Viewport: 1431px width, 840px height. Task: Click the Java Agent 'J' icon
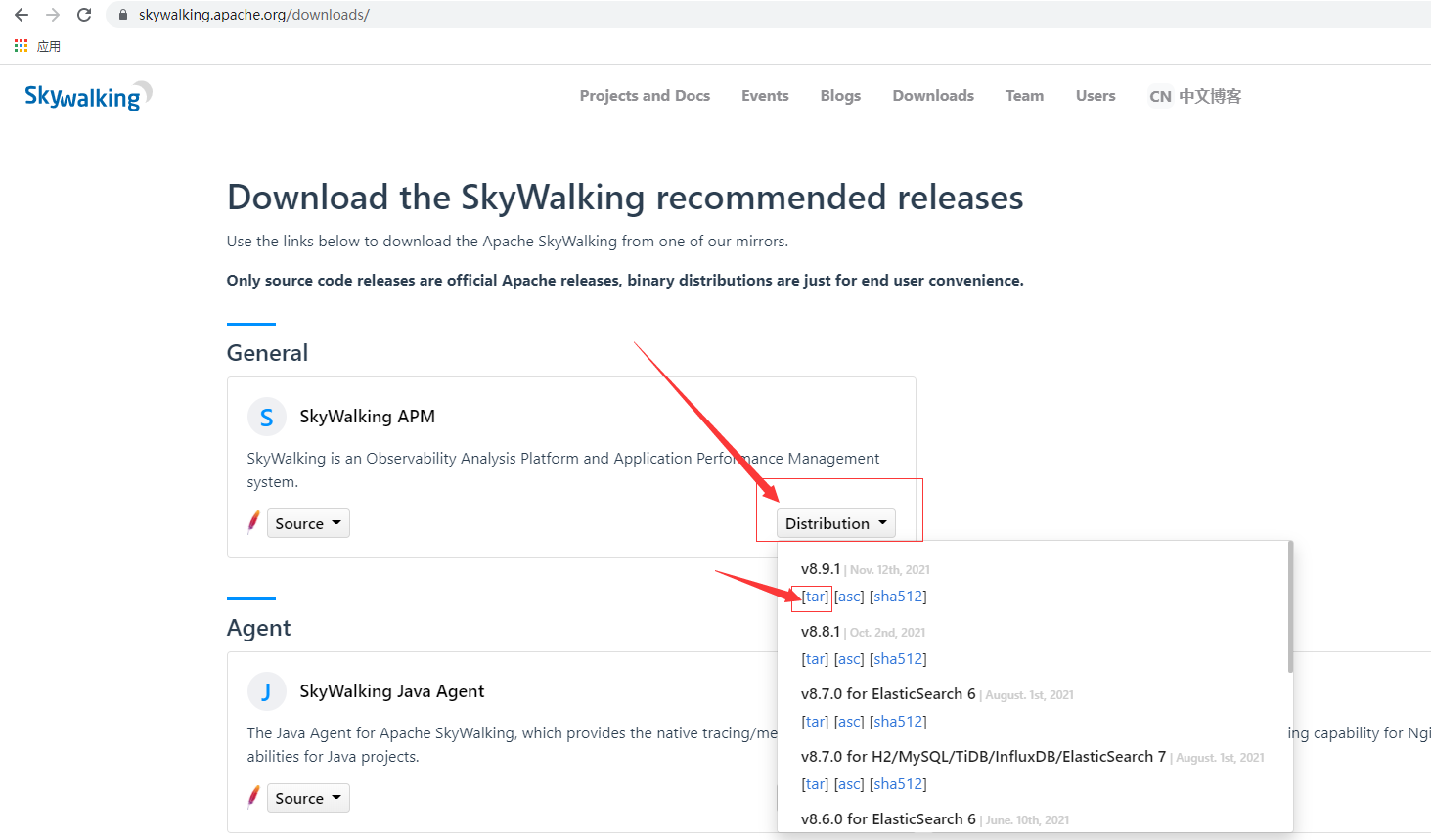(x=266, y=692)
